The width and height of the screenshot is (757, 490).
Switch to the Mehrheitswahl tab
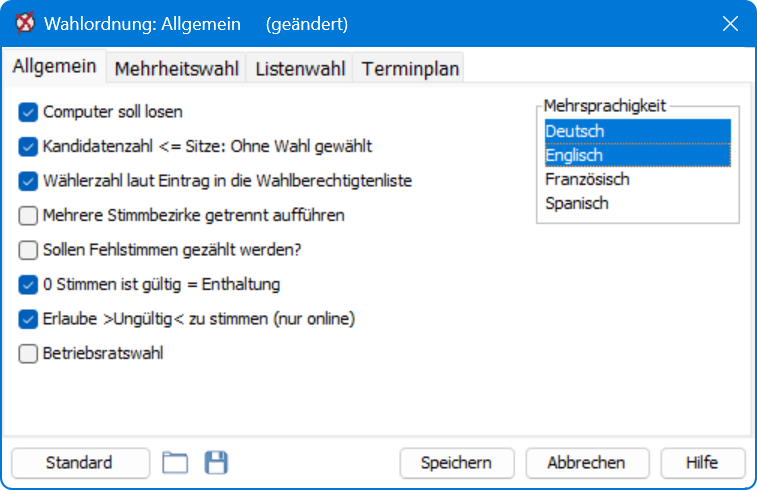point(177,69)
